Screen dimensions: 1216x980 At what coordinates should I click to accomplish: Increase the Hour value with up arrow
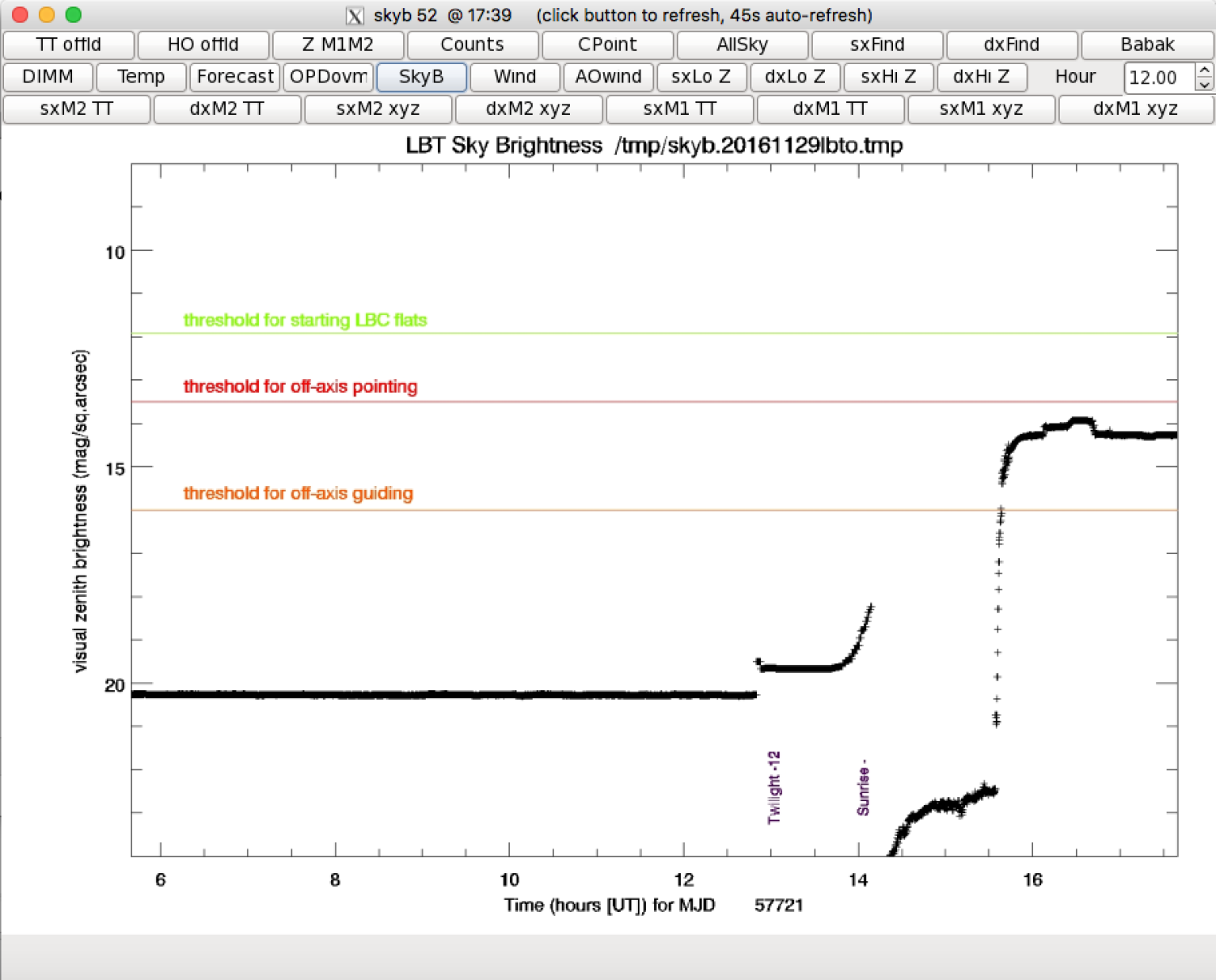click(1204, 70)
